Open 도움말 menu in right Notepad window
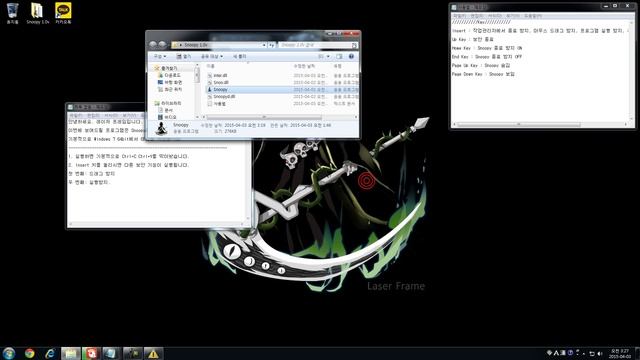This screenshot has height=360, width=640. pos(533,16)
